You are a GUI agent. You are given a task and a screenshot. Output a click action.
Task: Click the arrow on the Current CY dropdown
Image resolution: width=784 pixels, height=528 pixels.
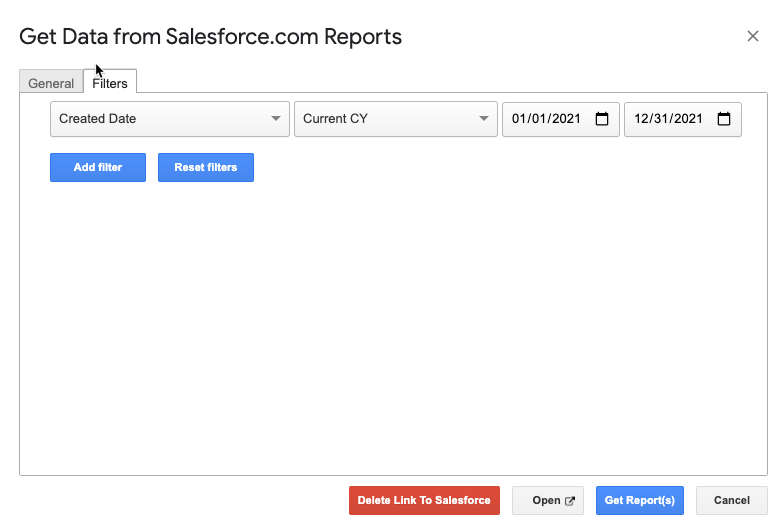coord(484,118)
